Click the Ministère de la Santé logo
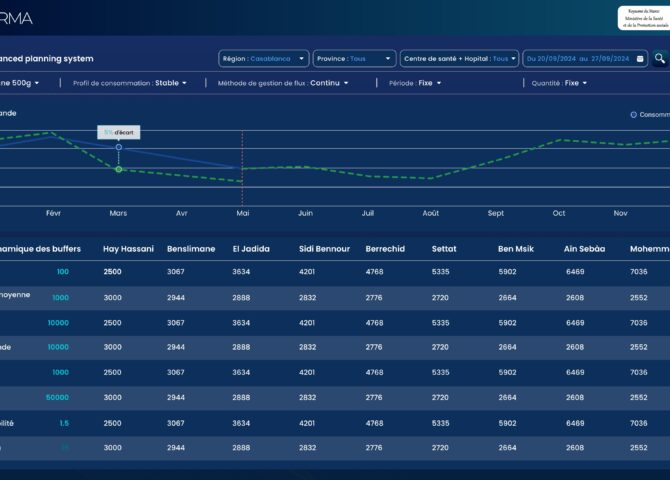 click(643, 17)
